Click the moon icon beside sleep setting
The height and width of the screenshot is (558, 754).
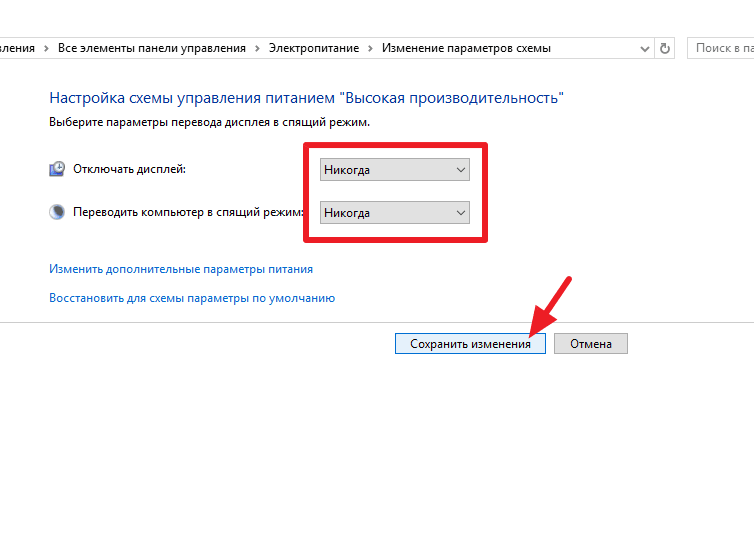point(57,212)
